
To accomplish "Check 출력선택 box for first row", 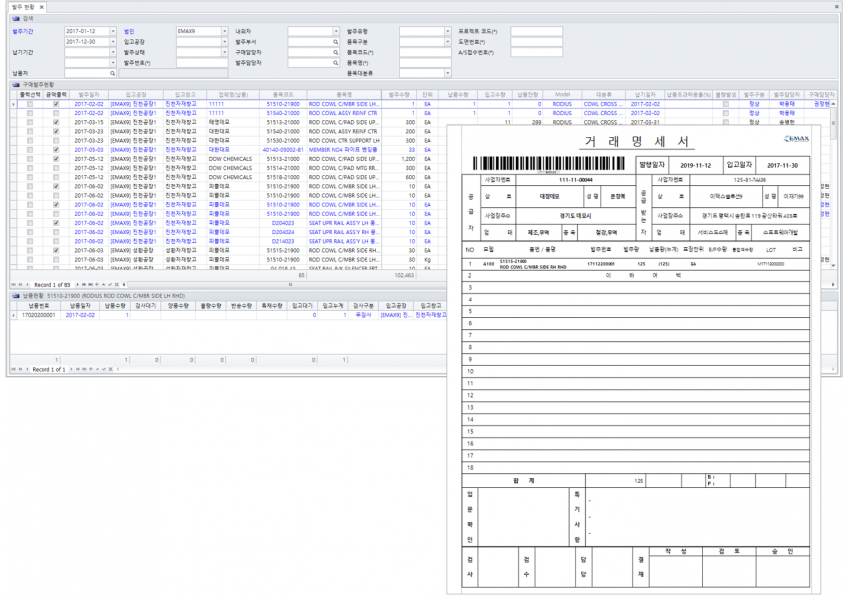I will [30, 103].
